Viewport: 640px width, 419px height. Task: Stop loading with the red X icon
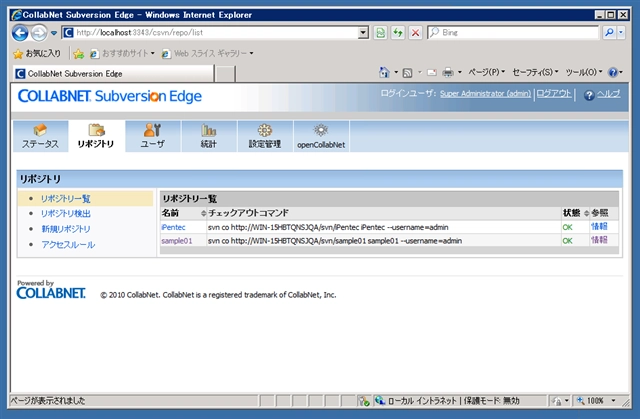pos(415,33)
